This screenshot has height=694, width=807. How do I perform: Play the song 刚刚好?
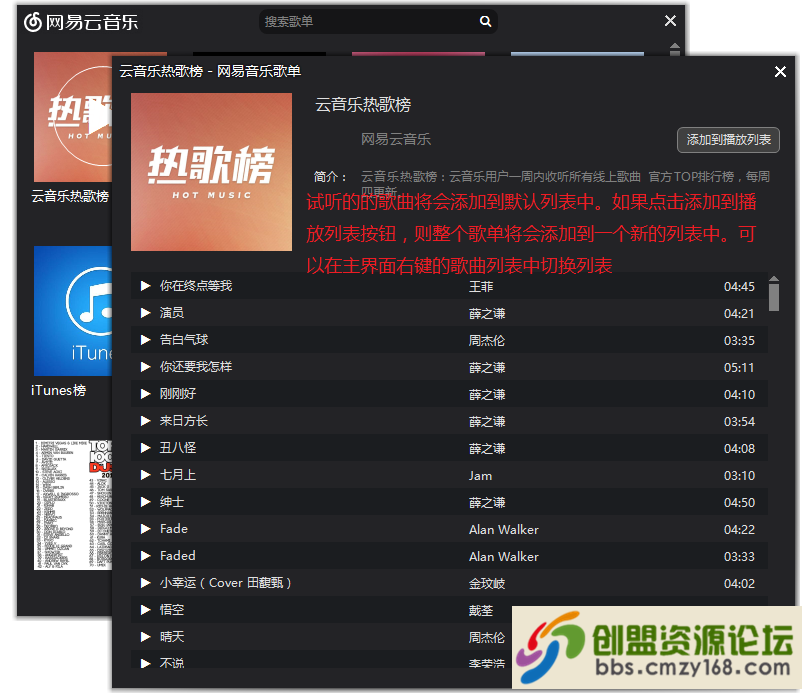pos(146,394)
